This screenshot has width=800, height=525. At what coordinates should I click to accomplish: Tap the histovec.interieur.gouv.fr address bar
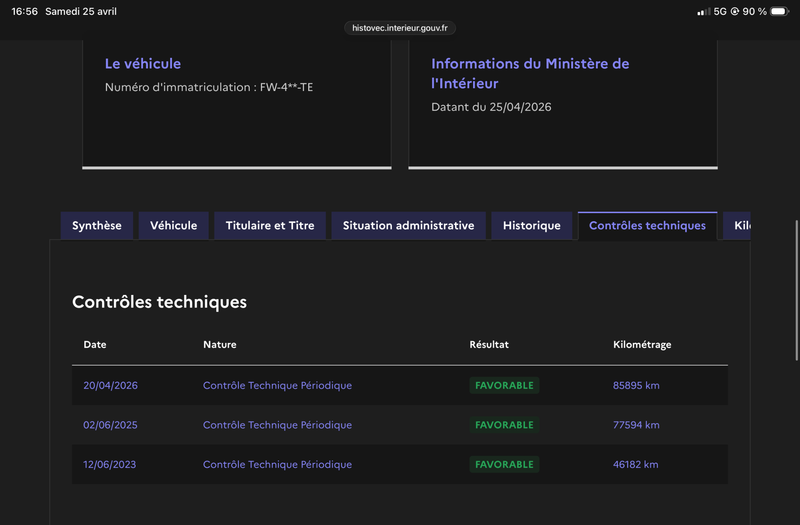[400, 28]
